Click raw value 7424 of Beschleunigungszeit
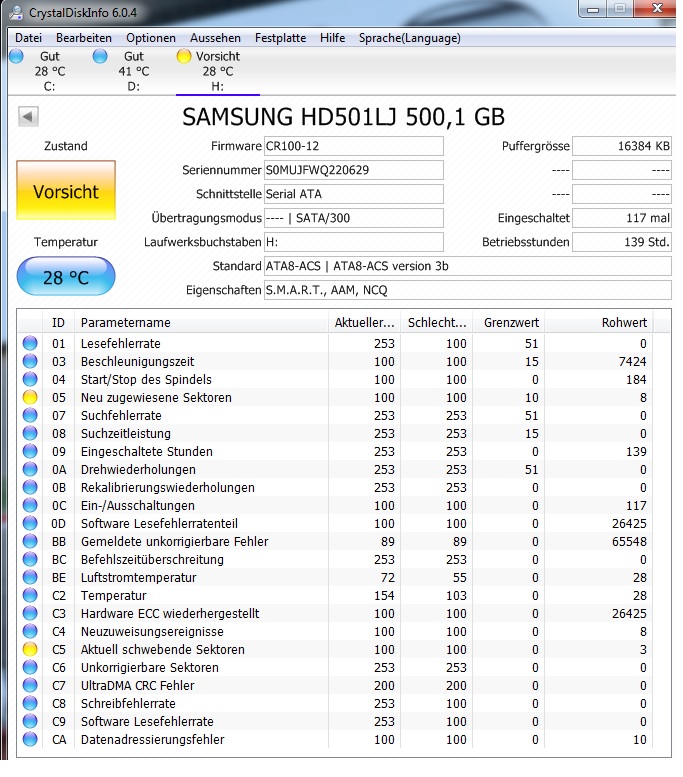Viewport: 683px width, 777px height. click(x=632, y=361)
